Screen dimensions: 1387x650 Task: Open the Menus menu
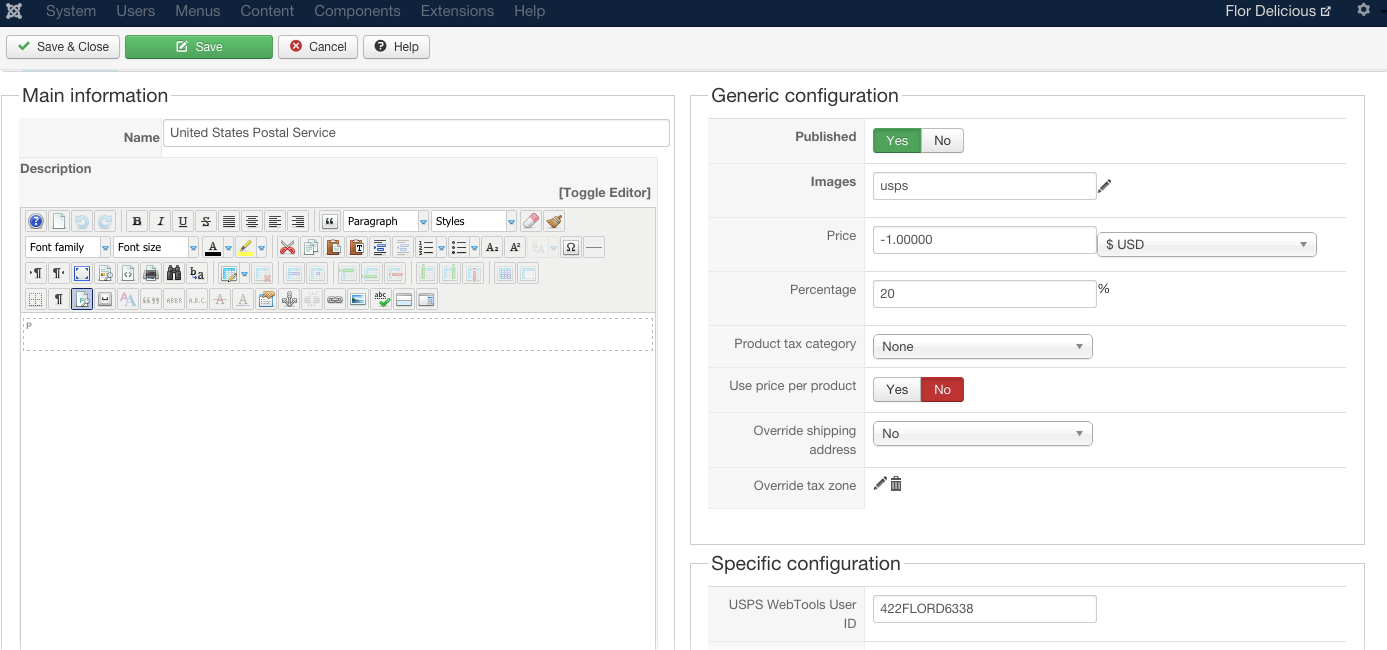tap(198, 11)
